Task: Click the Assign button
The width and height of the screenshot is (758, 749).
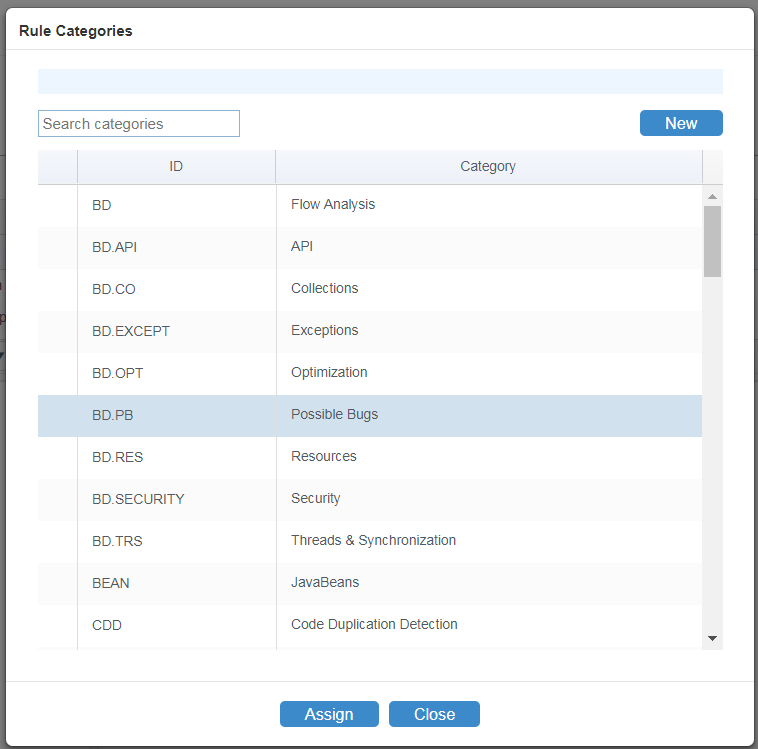Action: coord(329,714)
